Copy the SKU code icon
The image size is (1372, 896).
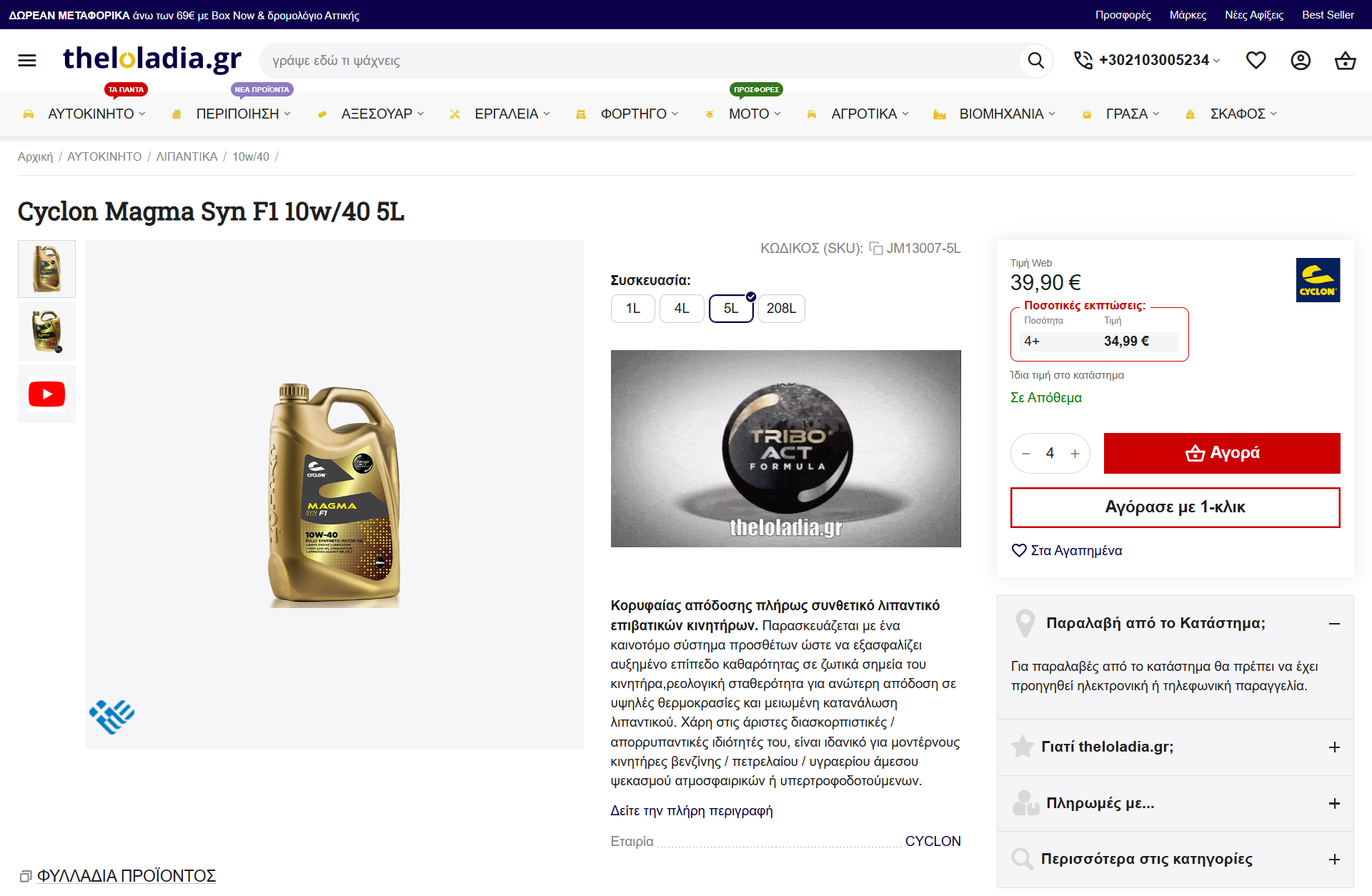875,249
